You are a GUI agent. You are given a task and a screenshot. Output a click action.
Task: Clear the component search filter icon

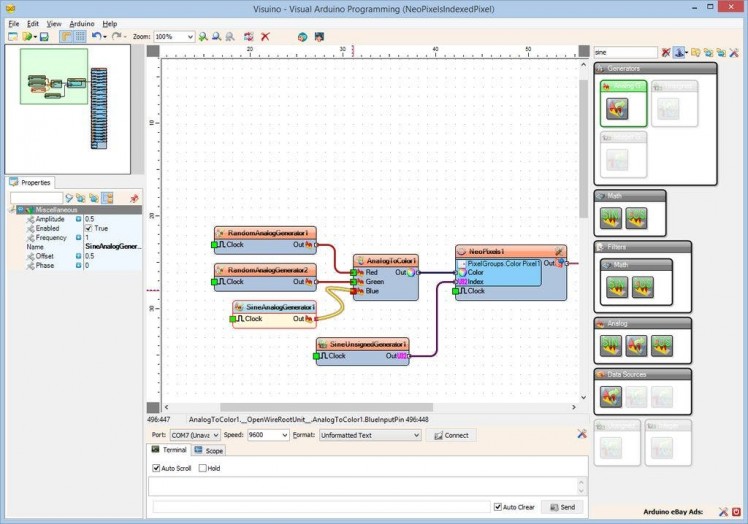click(x=665, y=51)
